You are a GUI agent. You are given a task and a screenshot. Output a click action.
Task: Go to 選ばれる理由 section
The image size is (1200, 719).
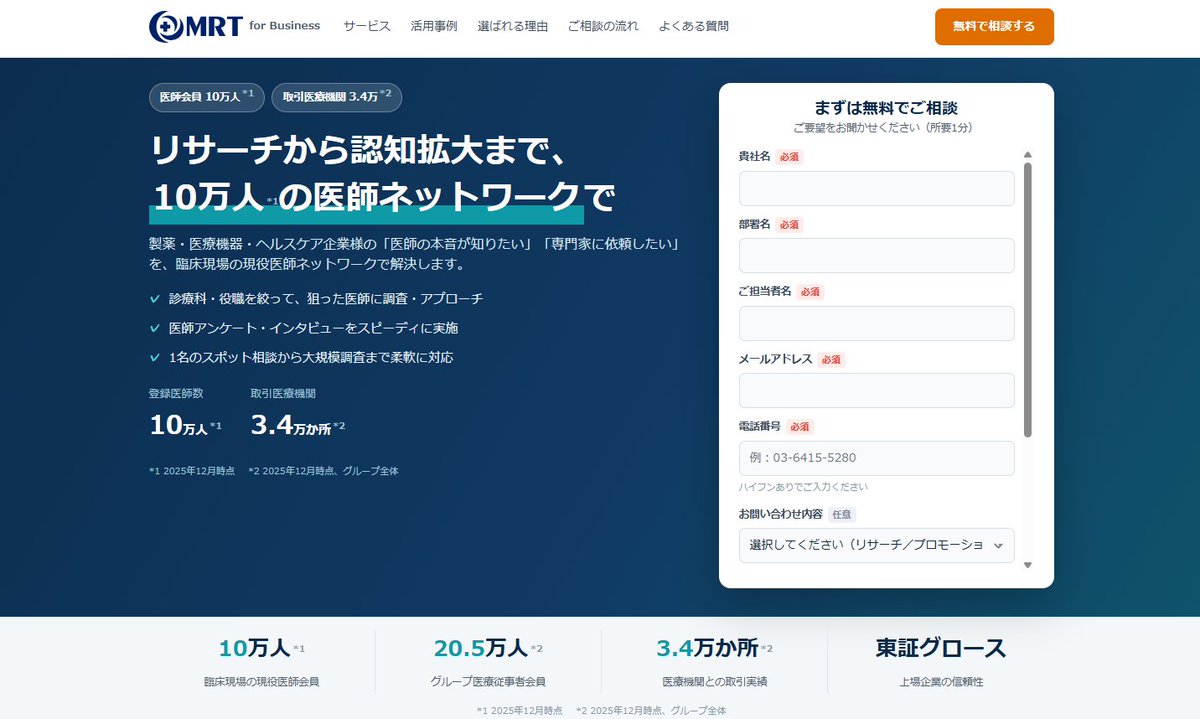tap(513, 26)
